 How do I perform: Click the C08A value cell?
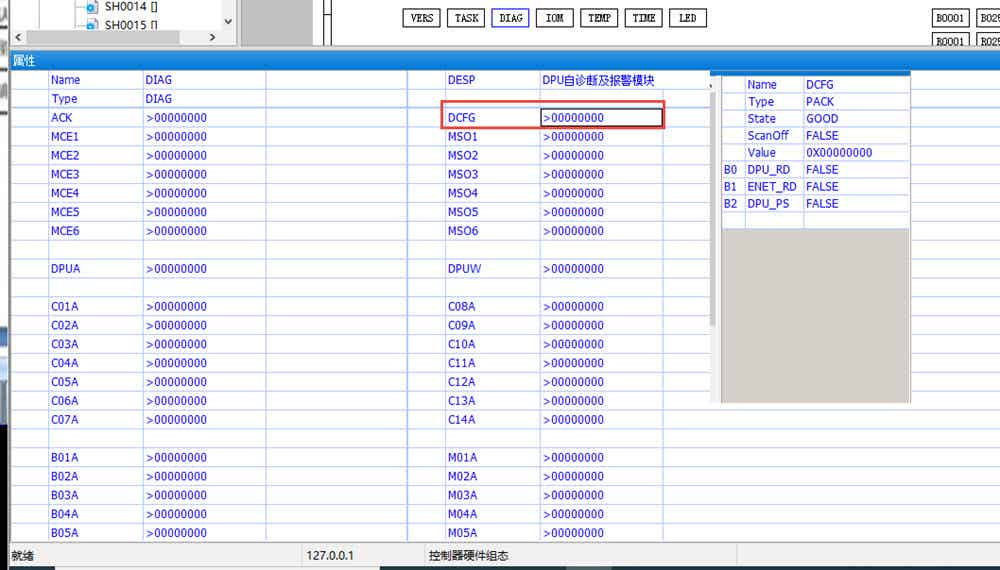(601, 306)
